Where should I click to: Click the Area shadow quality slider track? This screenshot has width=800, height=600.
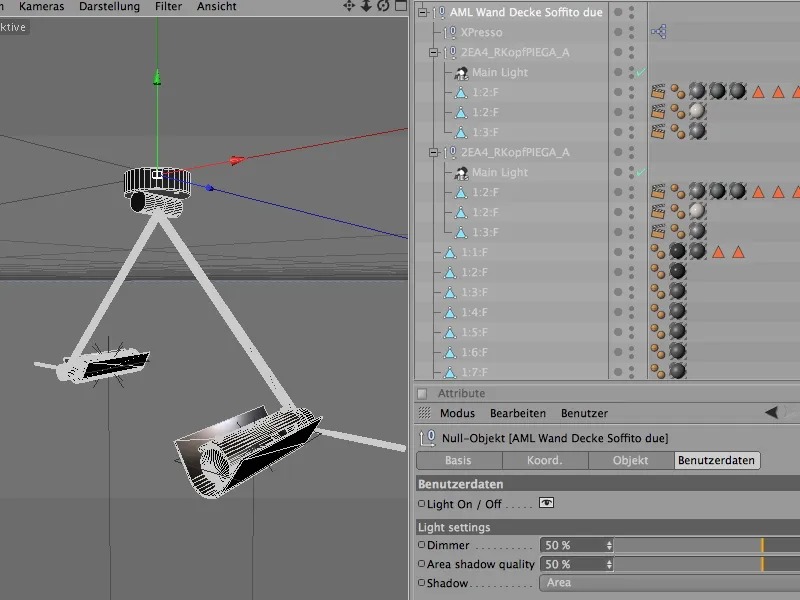click(700, 564)
